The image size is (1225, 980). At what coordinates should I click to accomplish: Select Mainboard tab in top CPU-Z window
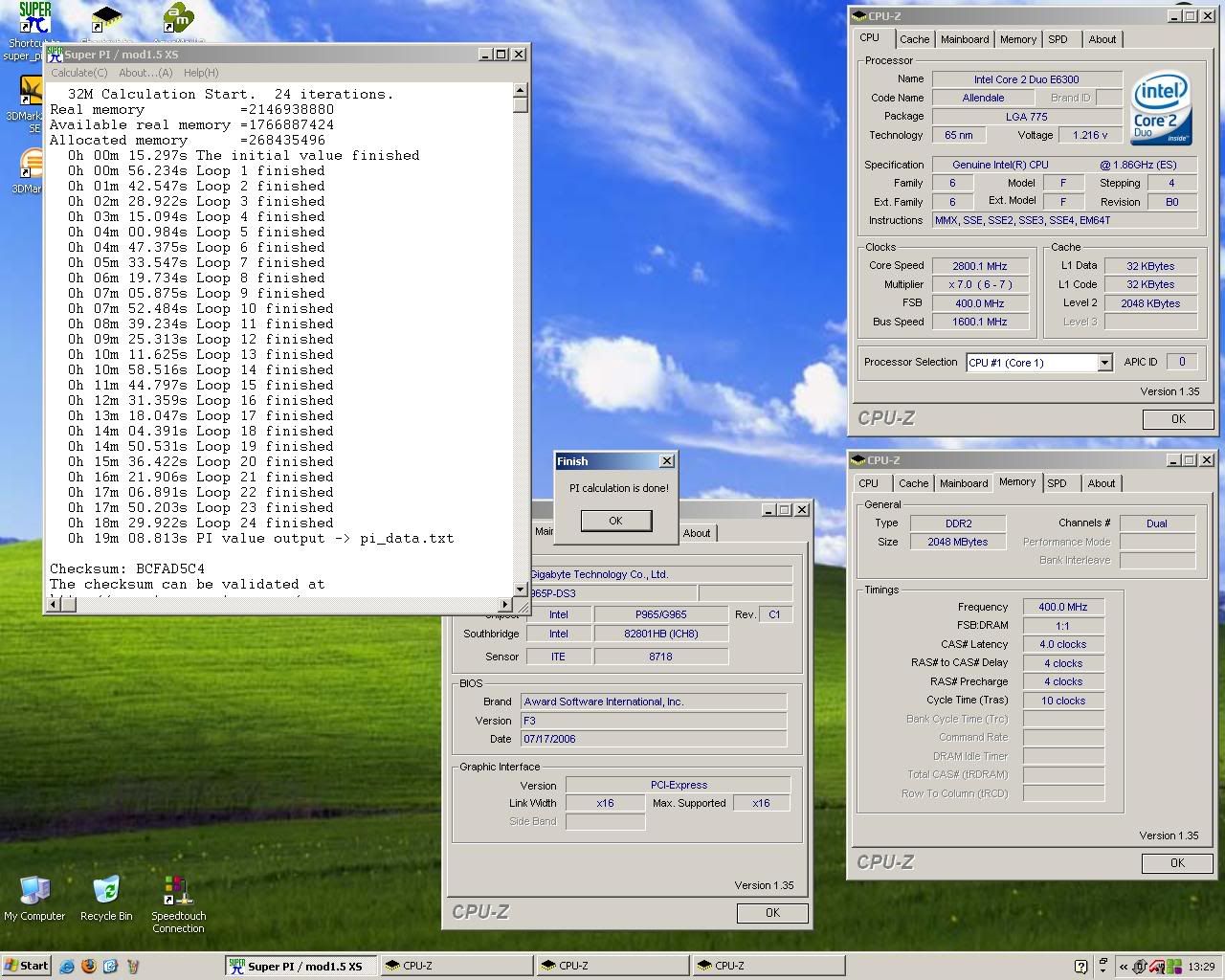tap(965, 39)
